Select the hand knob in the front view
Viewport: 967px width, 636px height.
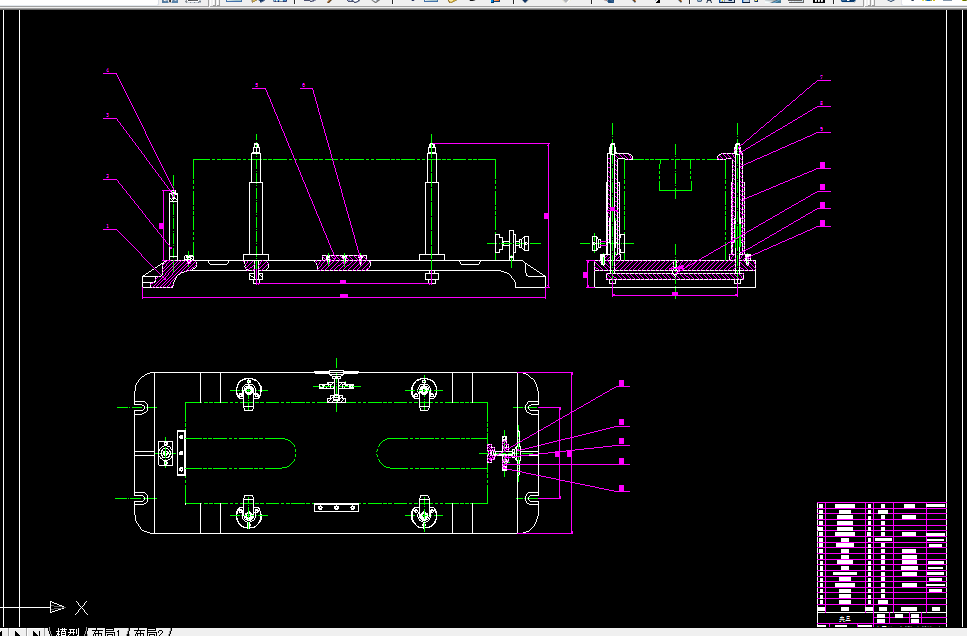(512, 243)
